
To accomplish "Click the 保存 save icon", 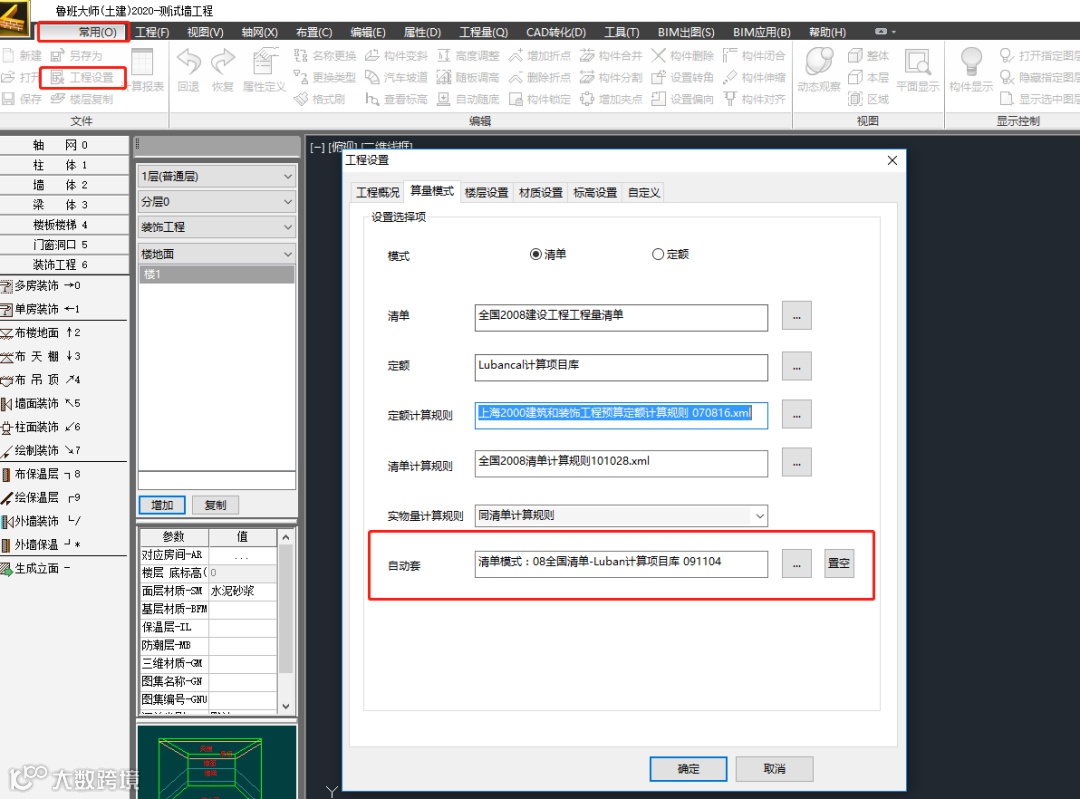I will (8, 99).
